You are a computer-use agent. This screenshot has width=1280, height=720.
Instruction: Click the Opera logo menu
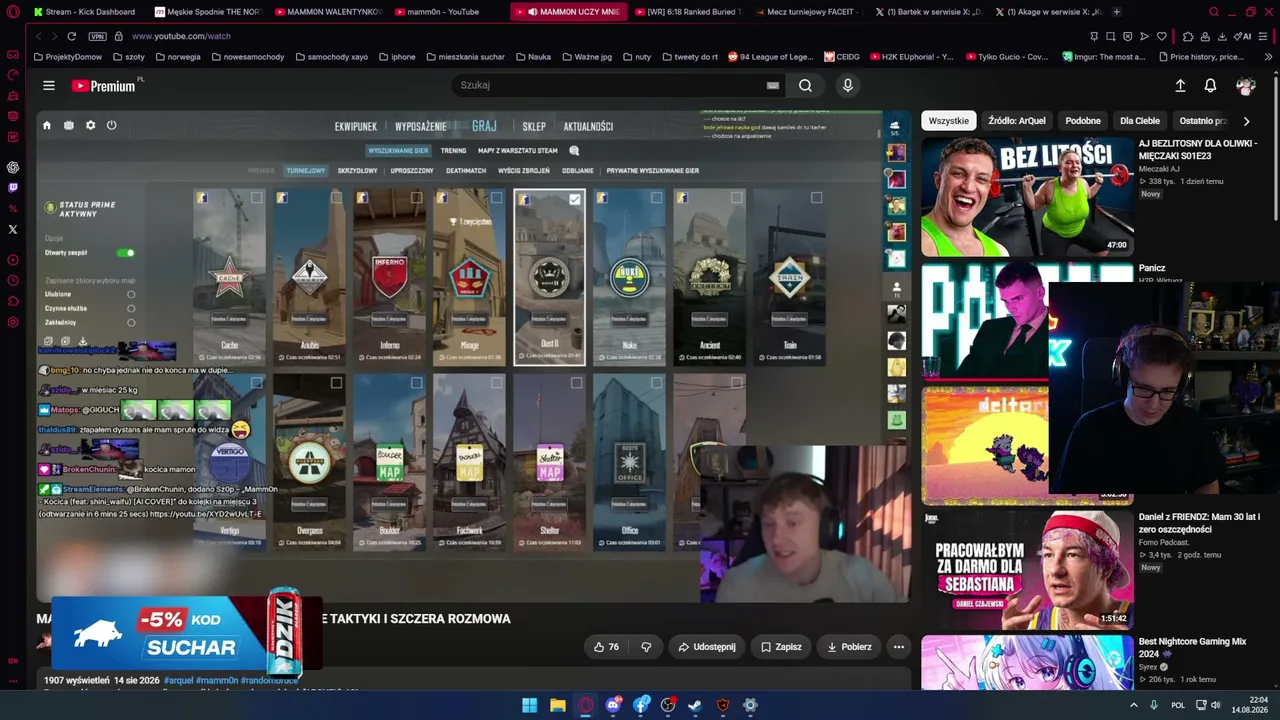(x=13, y=12)
